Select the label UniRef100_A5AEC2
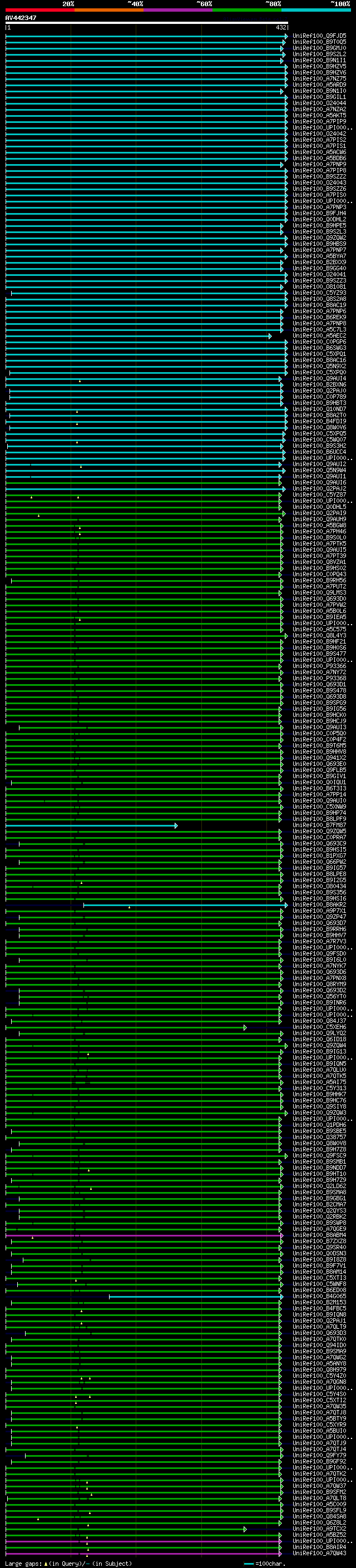This screenshot has width=356, height=1568. 319,335
